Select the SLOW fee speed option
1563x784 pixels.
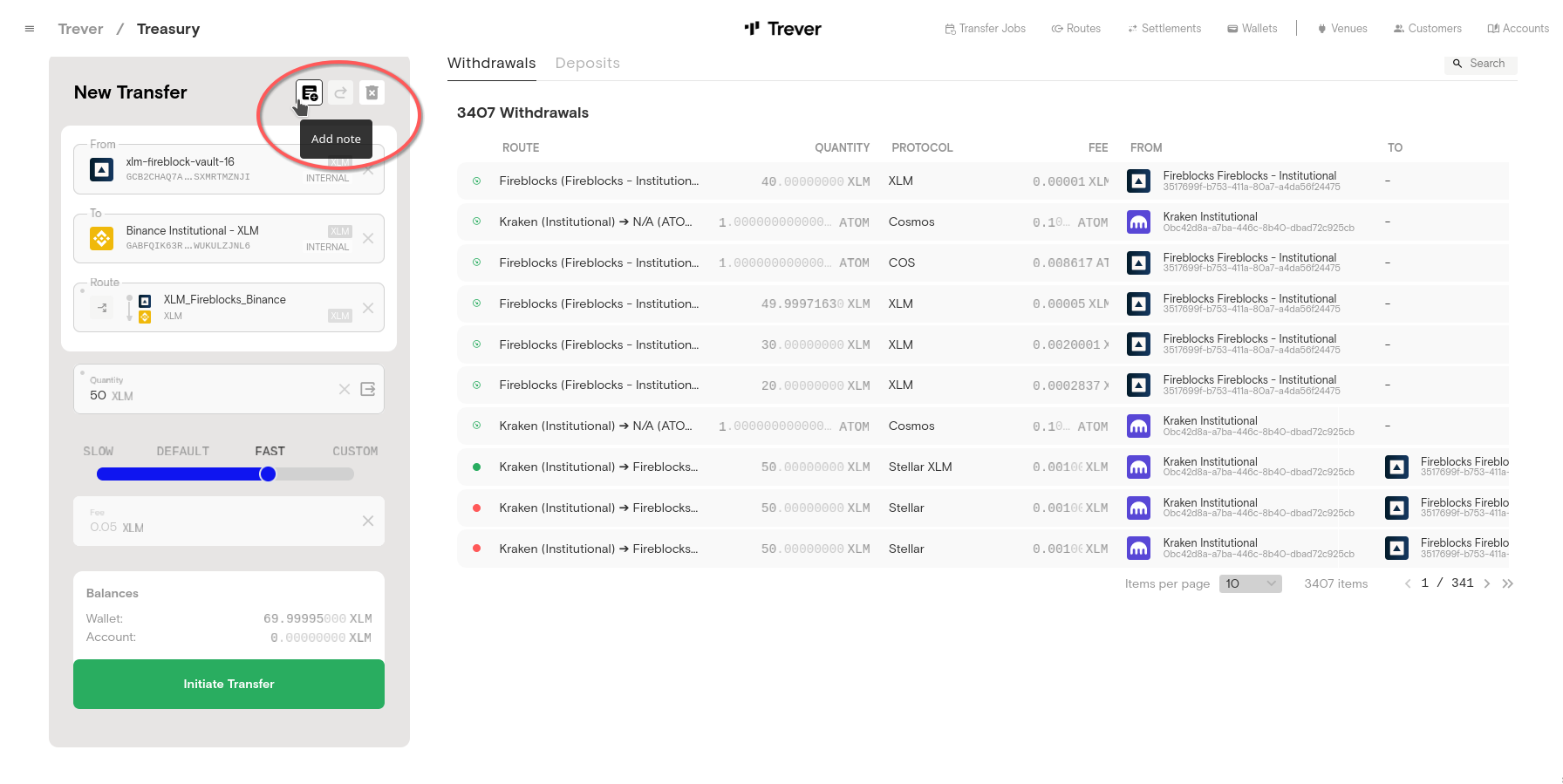99,451
